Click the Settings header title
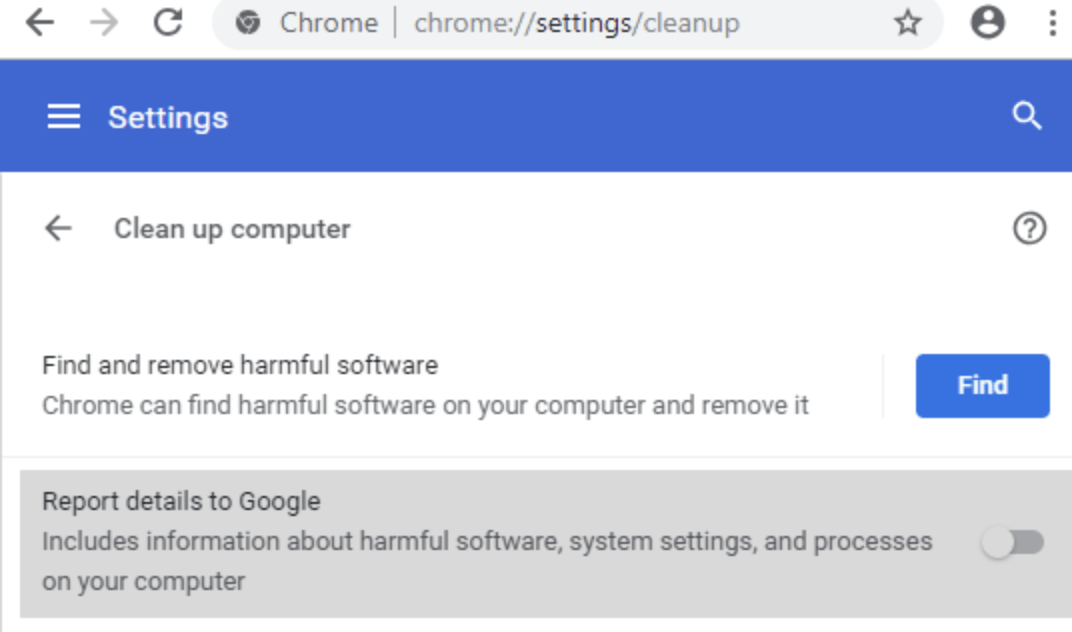 pyautogui.click(x=168, y=117)
